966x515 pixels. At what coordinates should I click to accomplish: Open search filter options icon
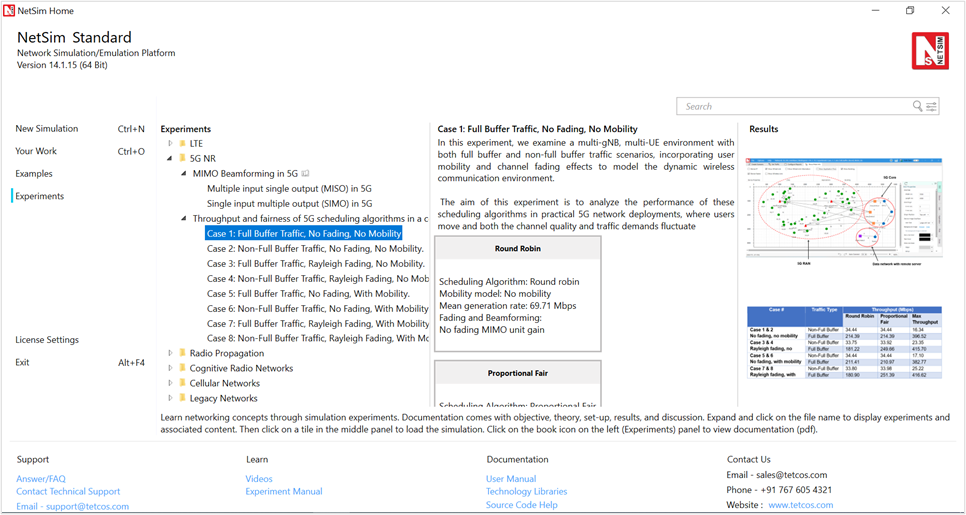(932, 106)
